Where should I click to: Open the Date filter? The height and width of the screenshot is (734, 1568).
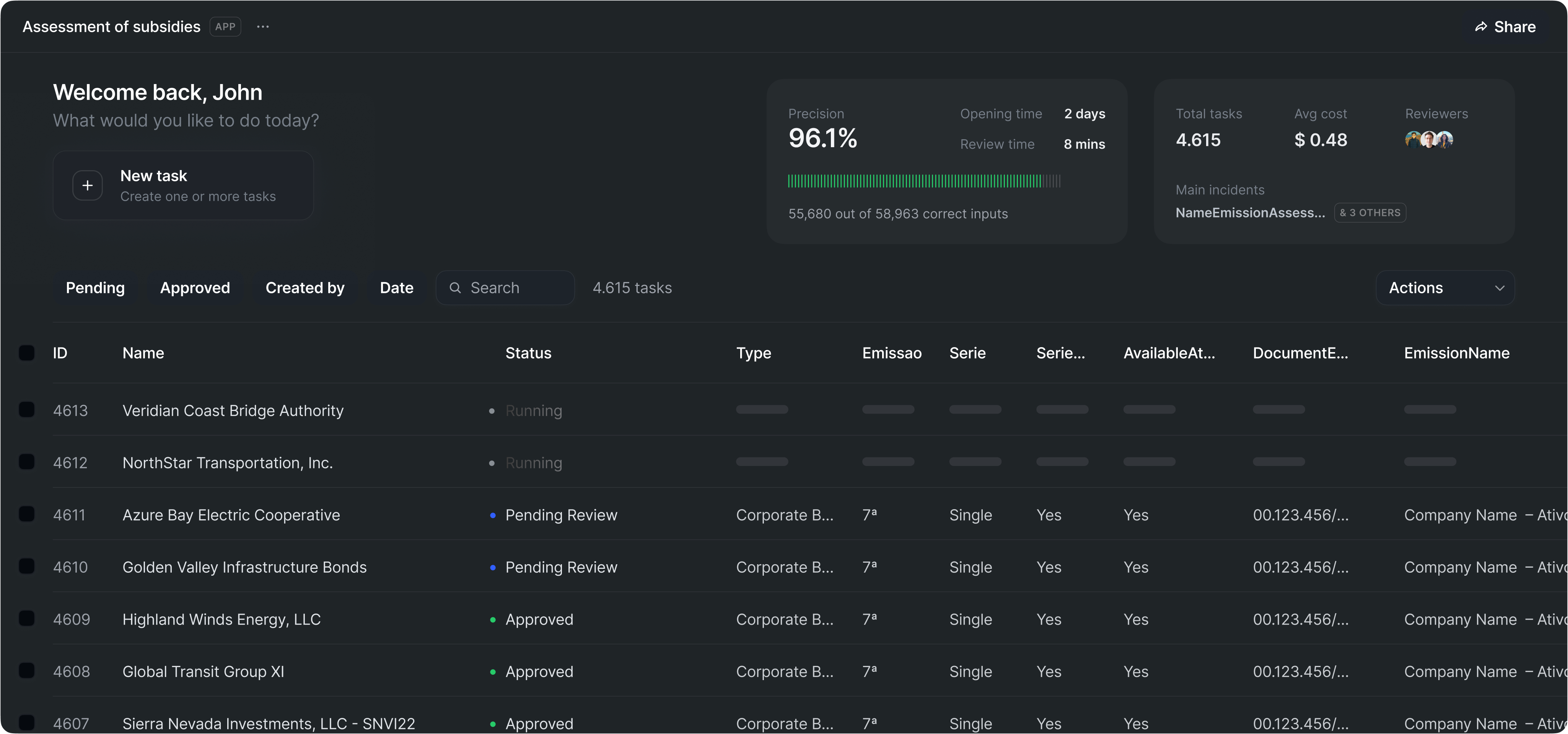396,287
